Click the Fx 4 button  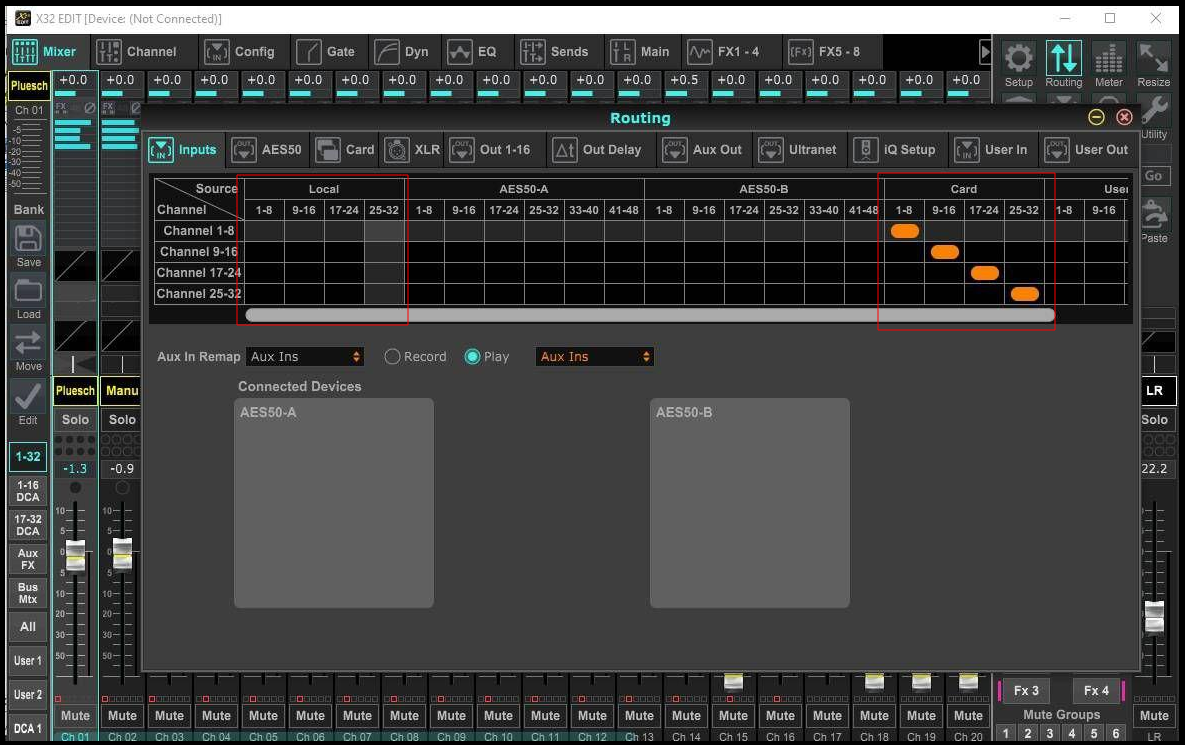coord(1096,691)
